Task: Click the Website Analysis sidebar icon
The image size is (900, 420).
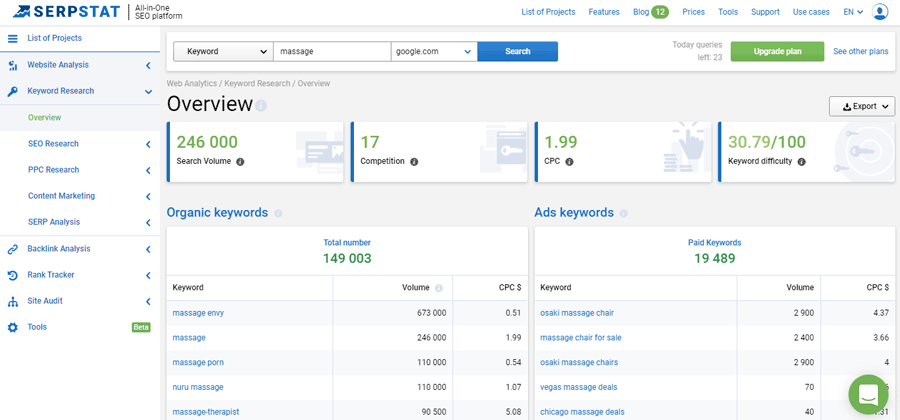Action: click(12, 65)
